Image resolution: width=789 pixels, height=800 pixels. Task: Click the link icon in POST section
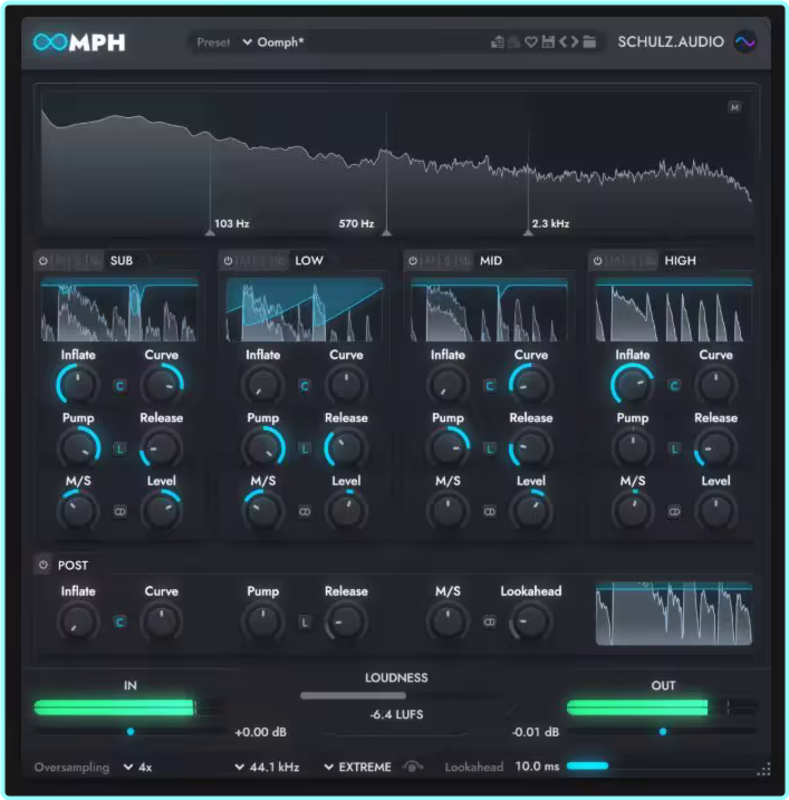coord(489,622)
